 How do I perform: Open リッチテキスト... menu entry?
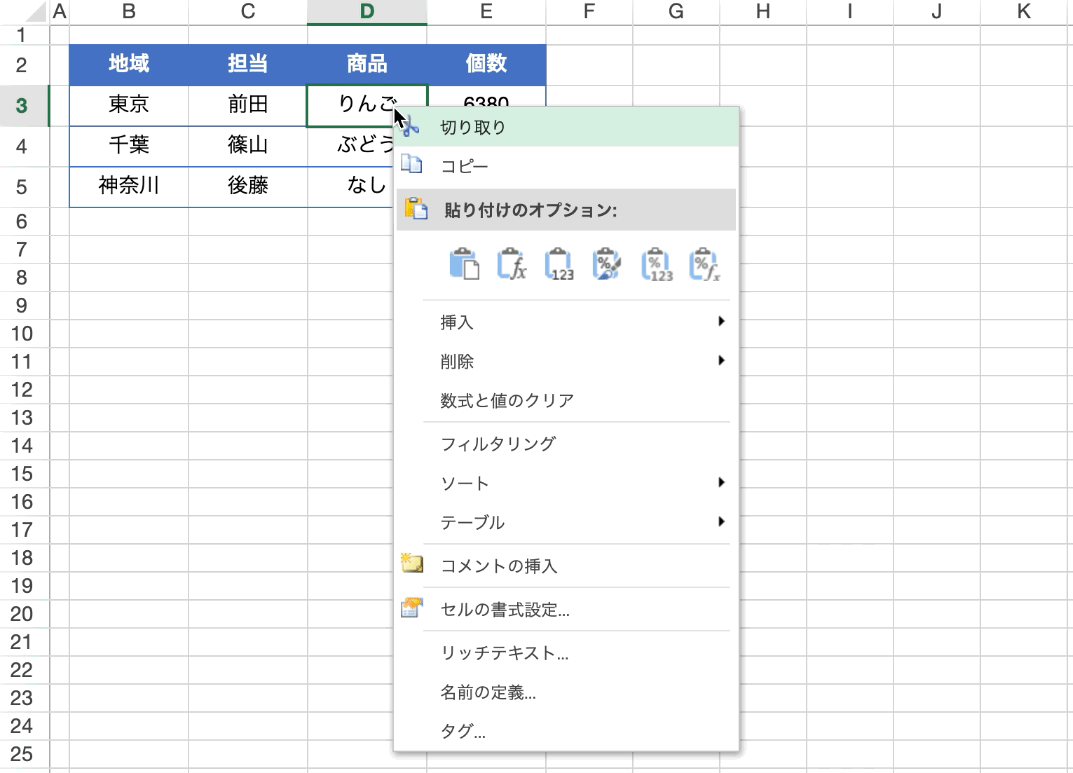pyautogui.click(x=567, y=653)
